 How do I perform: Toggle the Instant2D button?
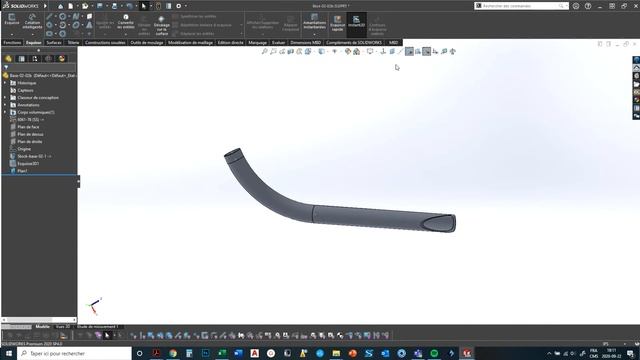coord(356,22)
